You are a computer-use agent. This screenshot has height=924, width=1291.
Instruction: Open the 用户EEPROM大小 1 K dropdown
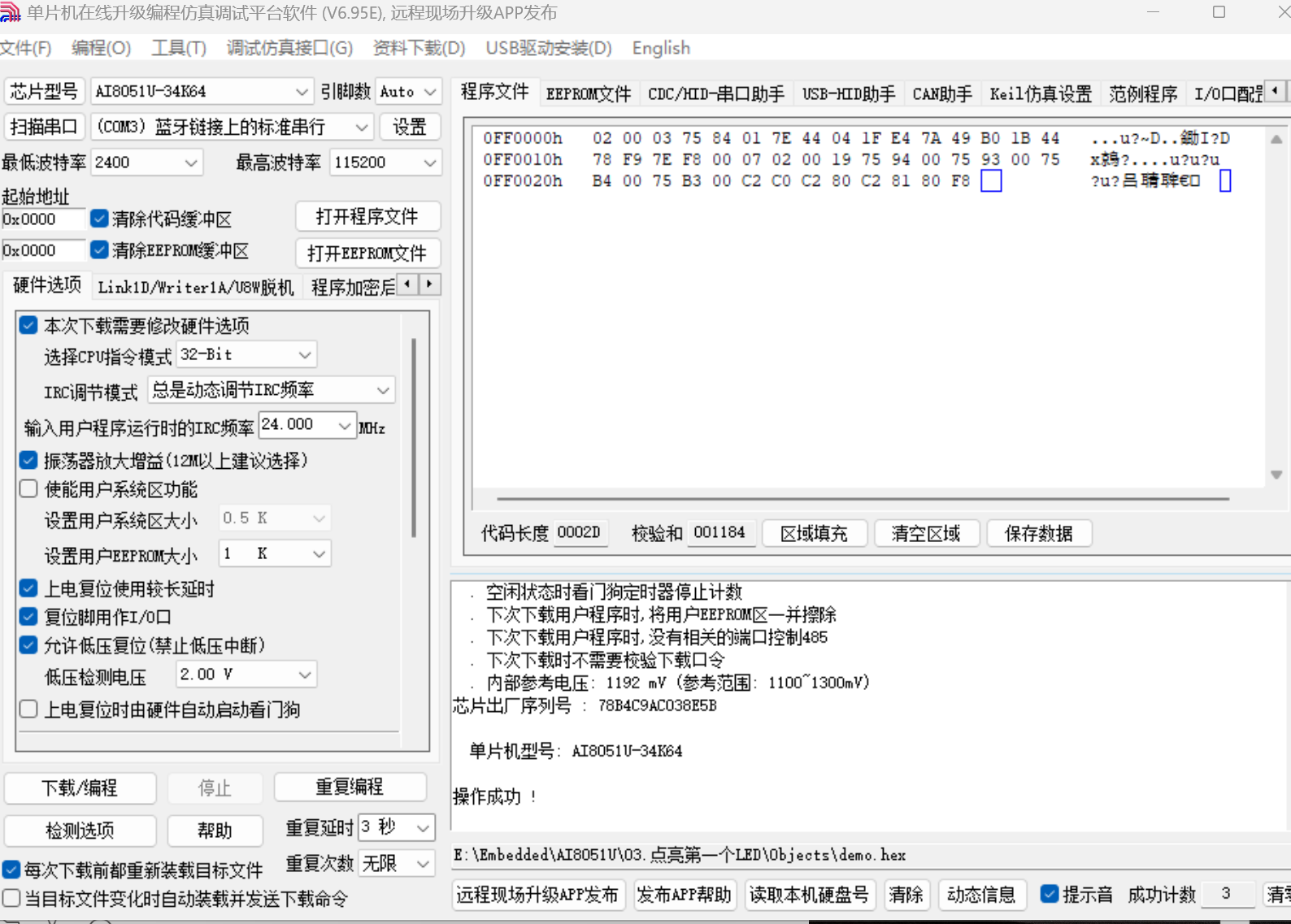coord(275,554)
